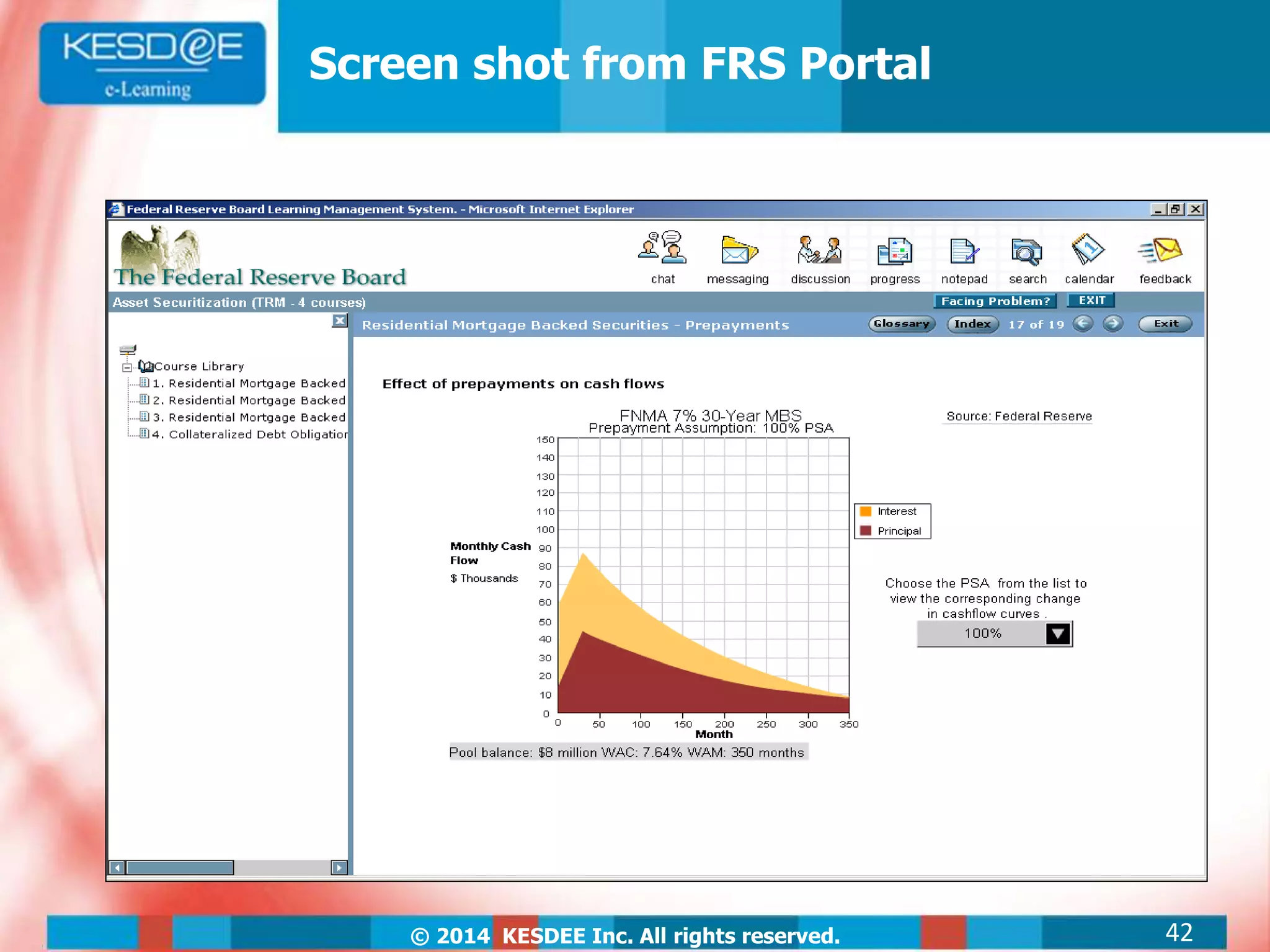Open the calendar icon
The image size is (1270, 952).
click(x=1088, y=249)
